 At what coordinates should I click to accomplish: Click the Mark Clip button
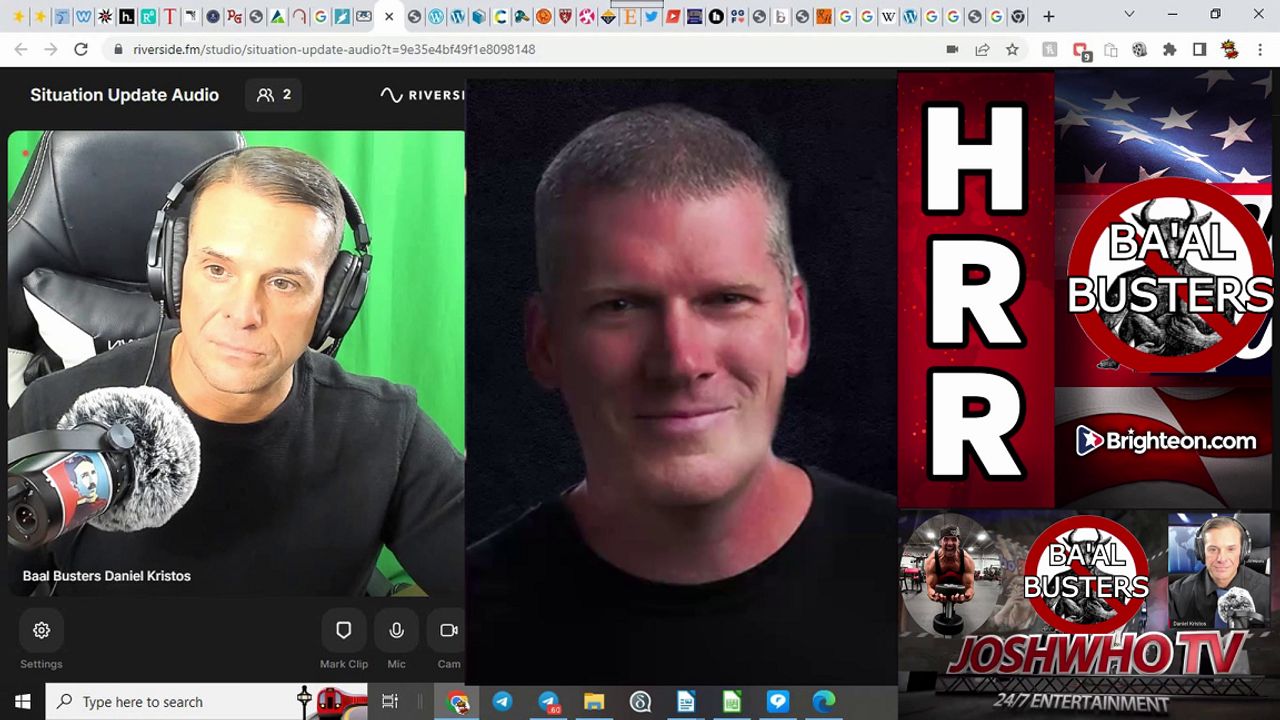pos(343,630)
